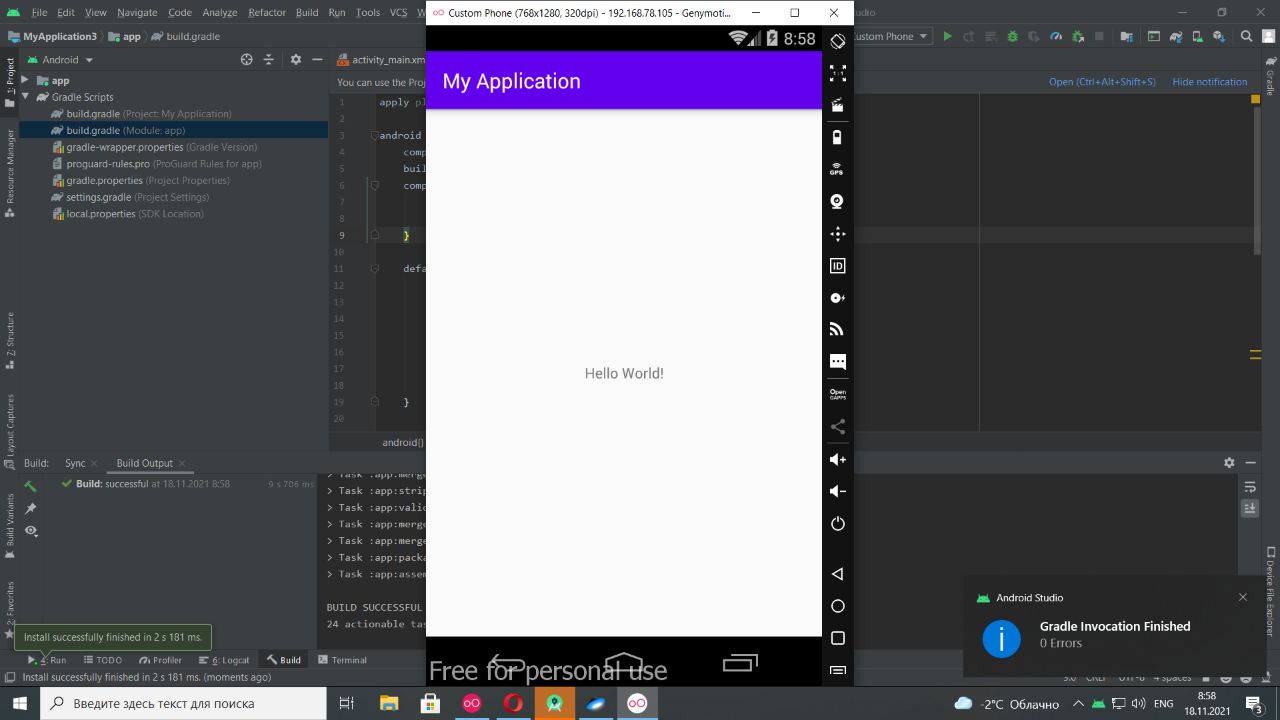Screen dimensions: 1280x720
Task: Toggle scroll to end in build output
Action: coord(1250,509)
